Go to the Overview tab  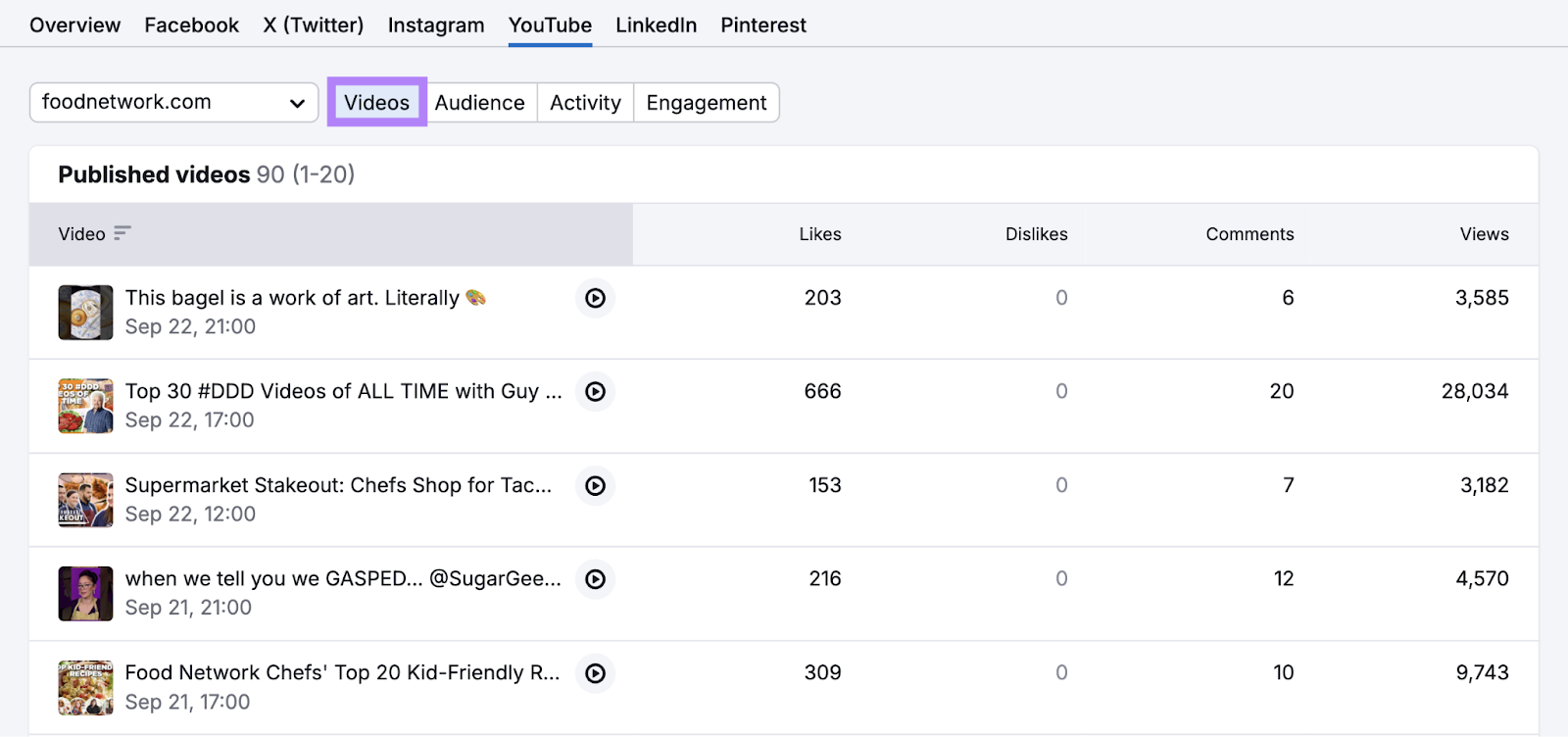tap(74, 25)
